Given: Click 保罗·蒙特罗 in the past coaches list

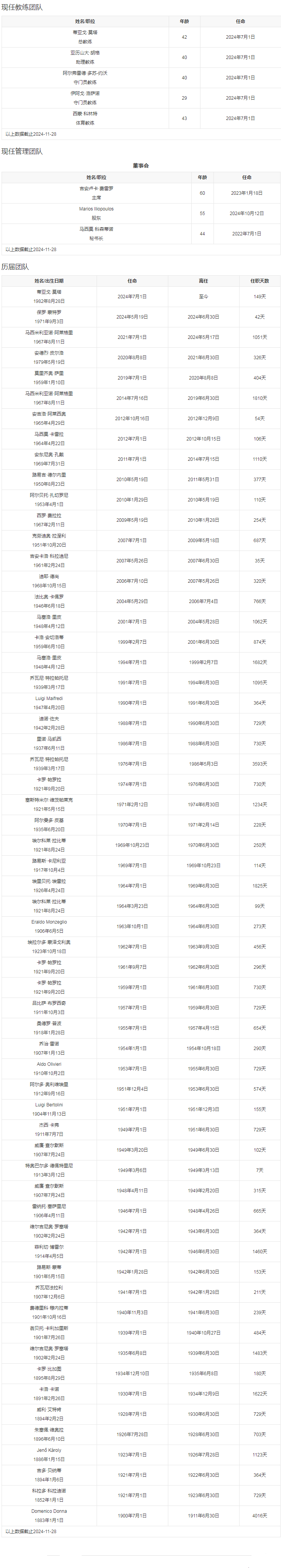Looking at the screenshot, I should click(49, 312).
